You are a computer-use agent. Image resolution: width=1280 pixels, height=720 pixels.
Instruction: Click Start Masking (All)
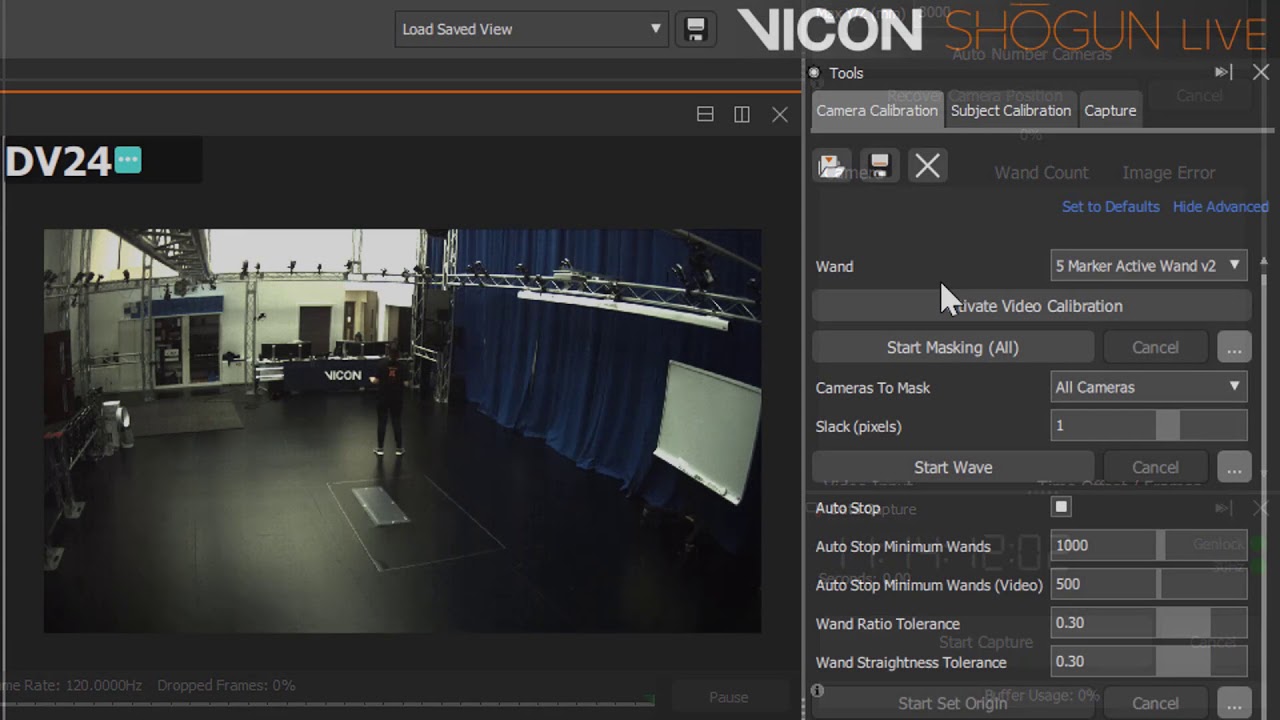[953, 348]
